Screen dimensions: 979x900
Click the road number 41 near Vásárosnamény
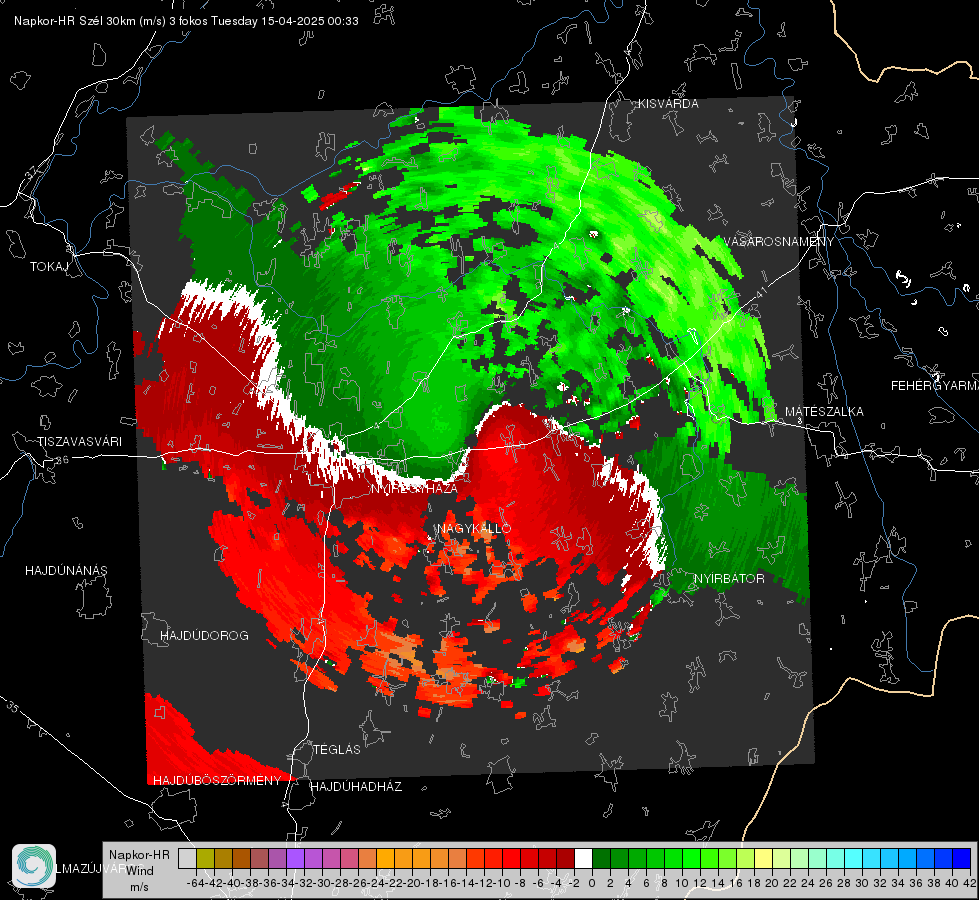click(760, 292)
